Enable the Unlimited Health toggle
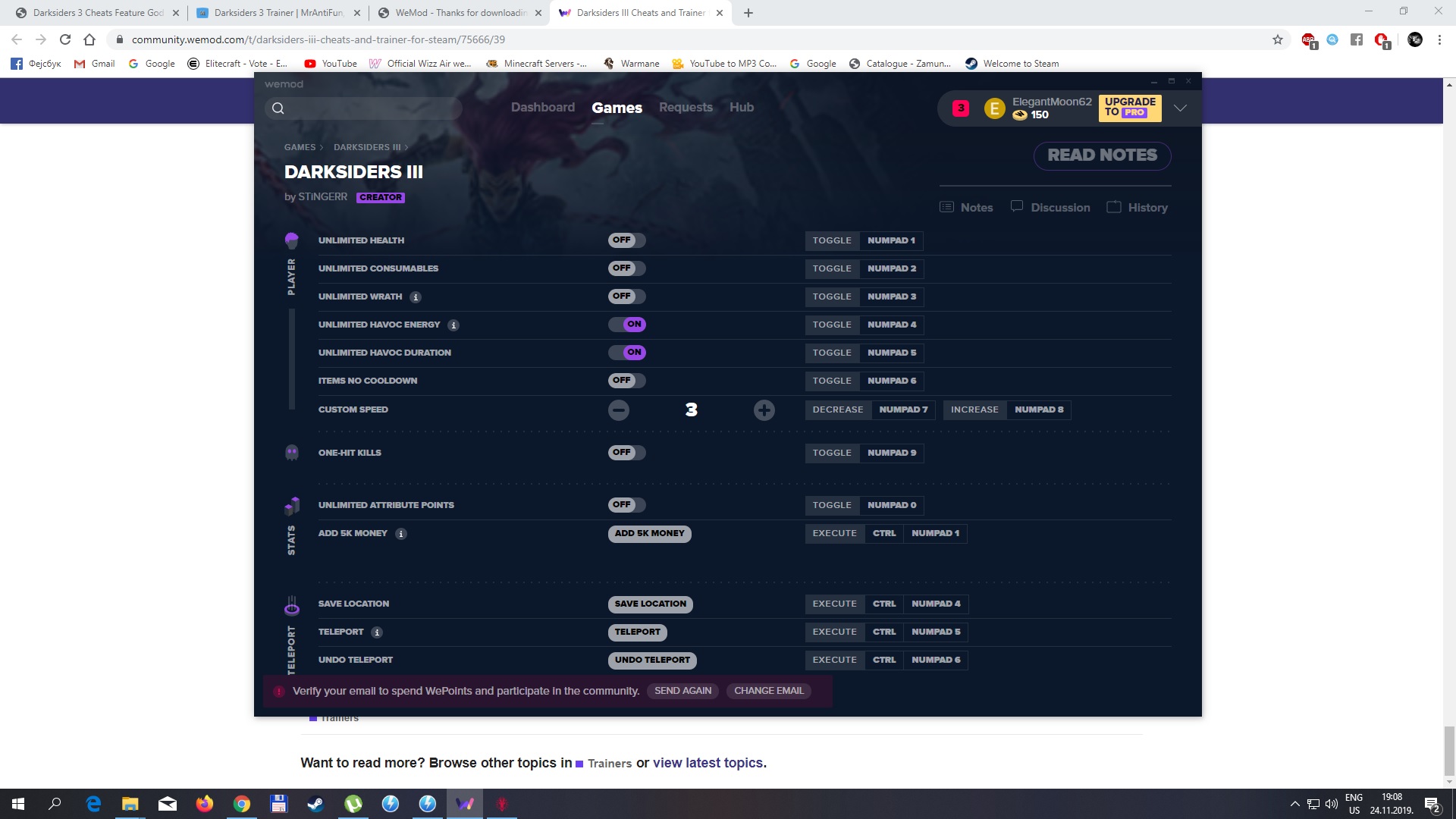1456x819 pixels. 626,240
